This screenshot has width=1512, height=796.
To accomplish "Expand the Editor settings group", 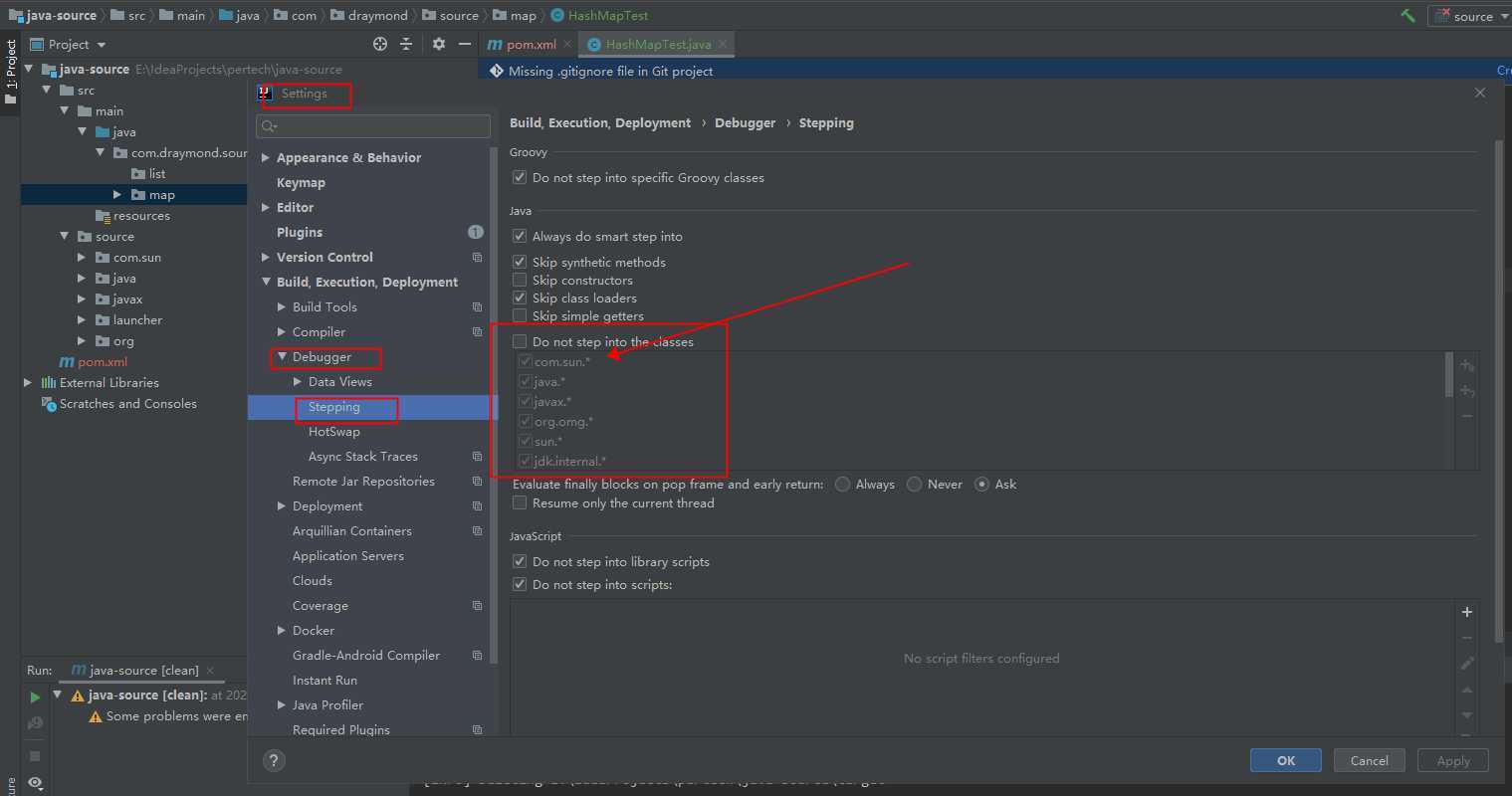I will pos(266,207).
